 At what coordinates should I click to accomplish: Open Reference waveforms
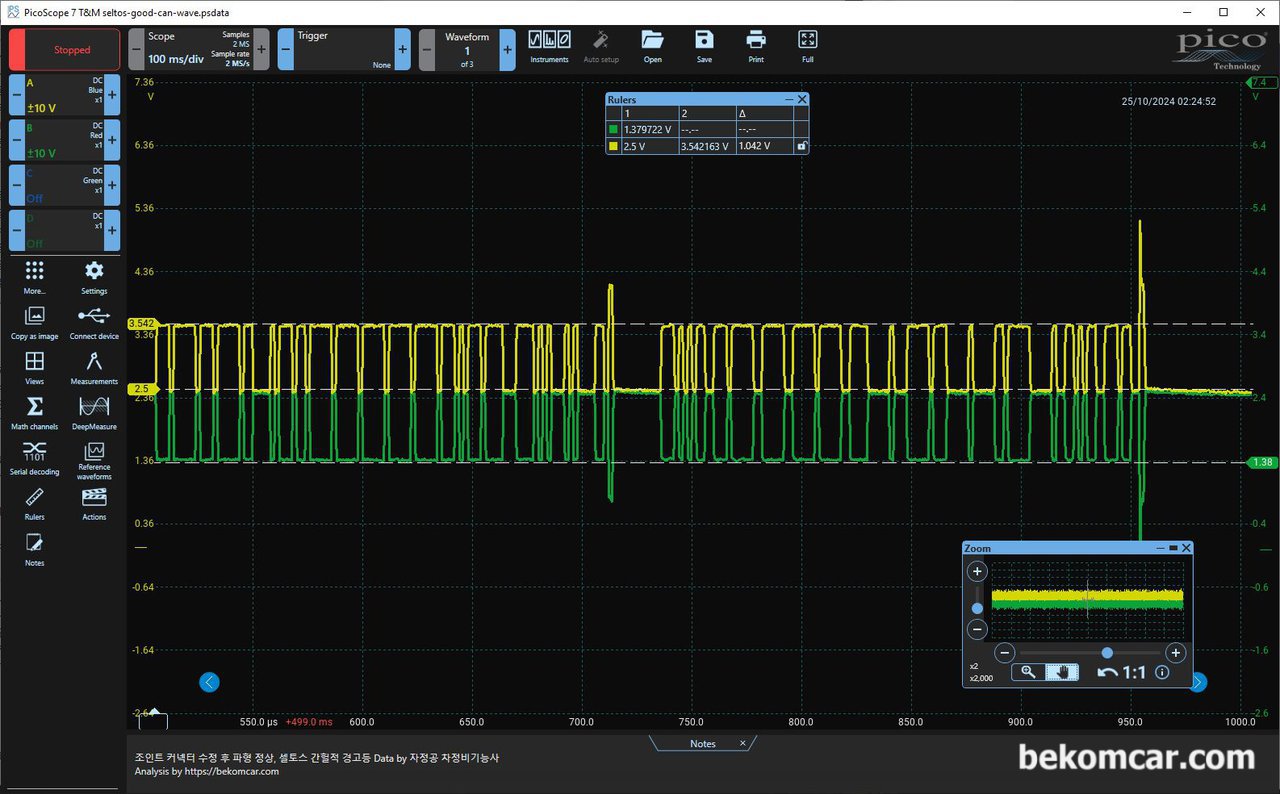point(94,460)
